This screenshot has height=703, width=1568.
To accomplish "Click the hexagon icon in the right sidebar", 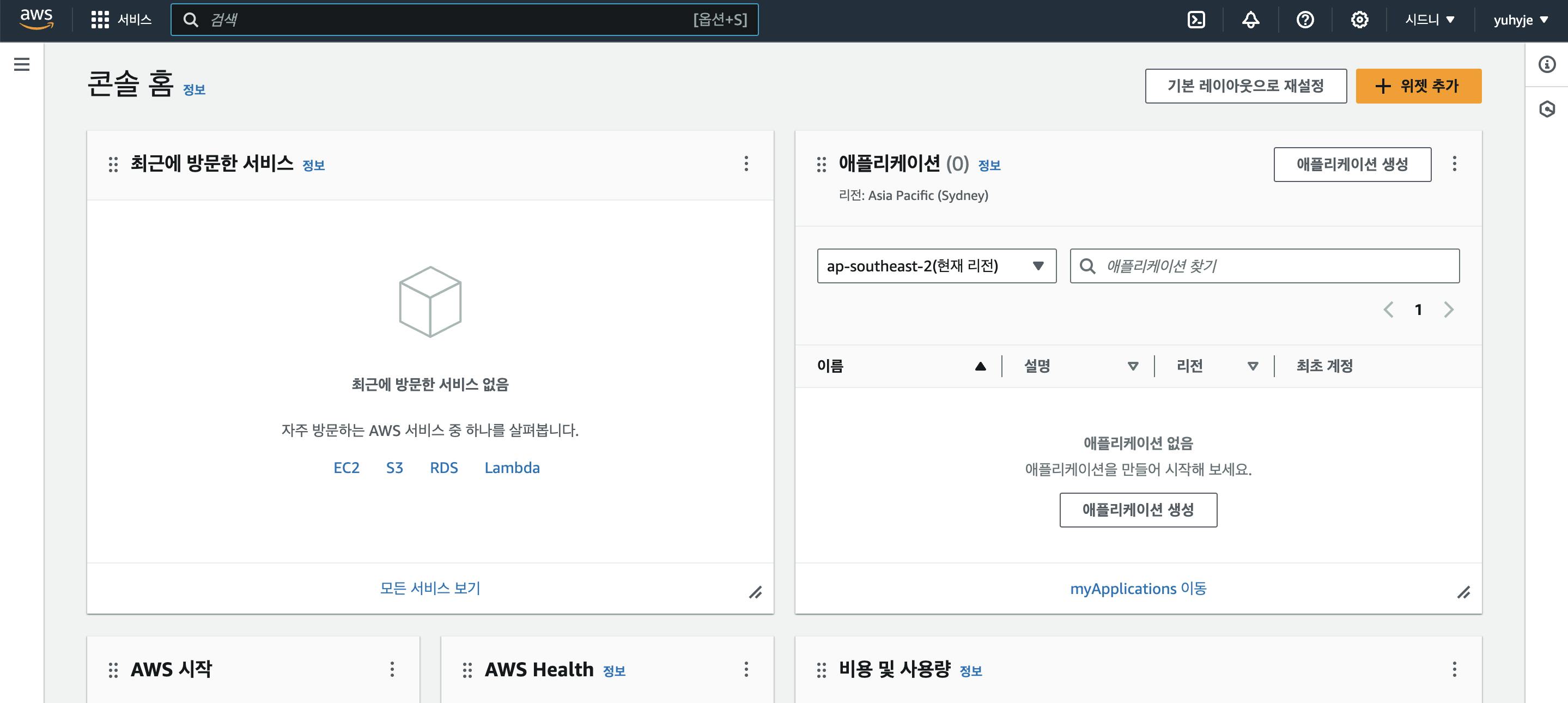I will coord(1547,109).
